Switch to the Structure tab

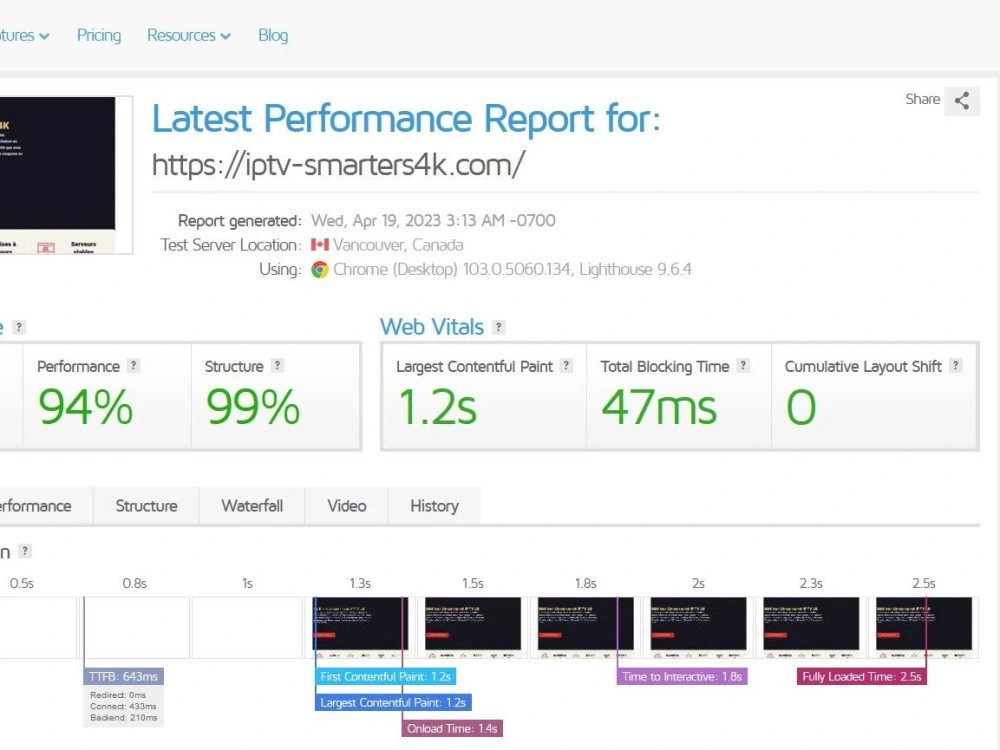click(x=146, y=506)
